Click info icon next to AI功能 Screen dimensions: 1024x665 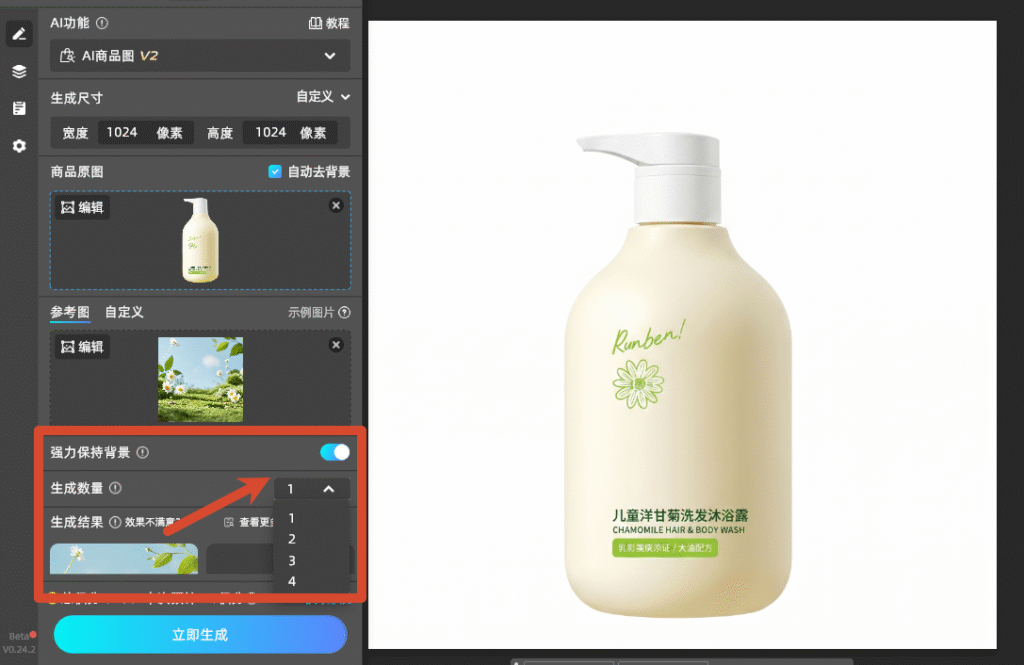click(102, 23)
